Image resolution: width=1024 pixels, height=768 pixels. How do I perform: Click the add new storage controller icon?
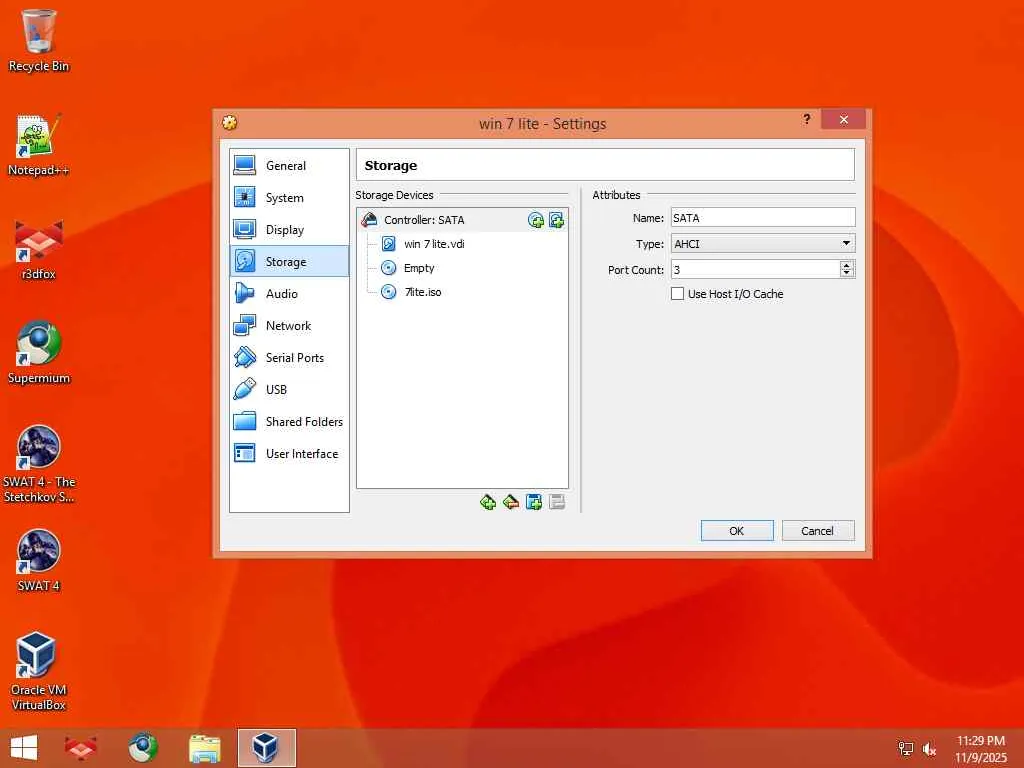[488, 502]
